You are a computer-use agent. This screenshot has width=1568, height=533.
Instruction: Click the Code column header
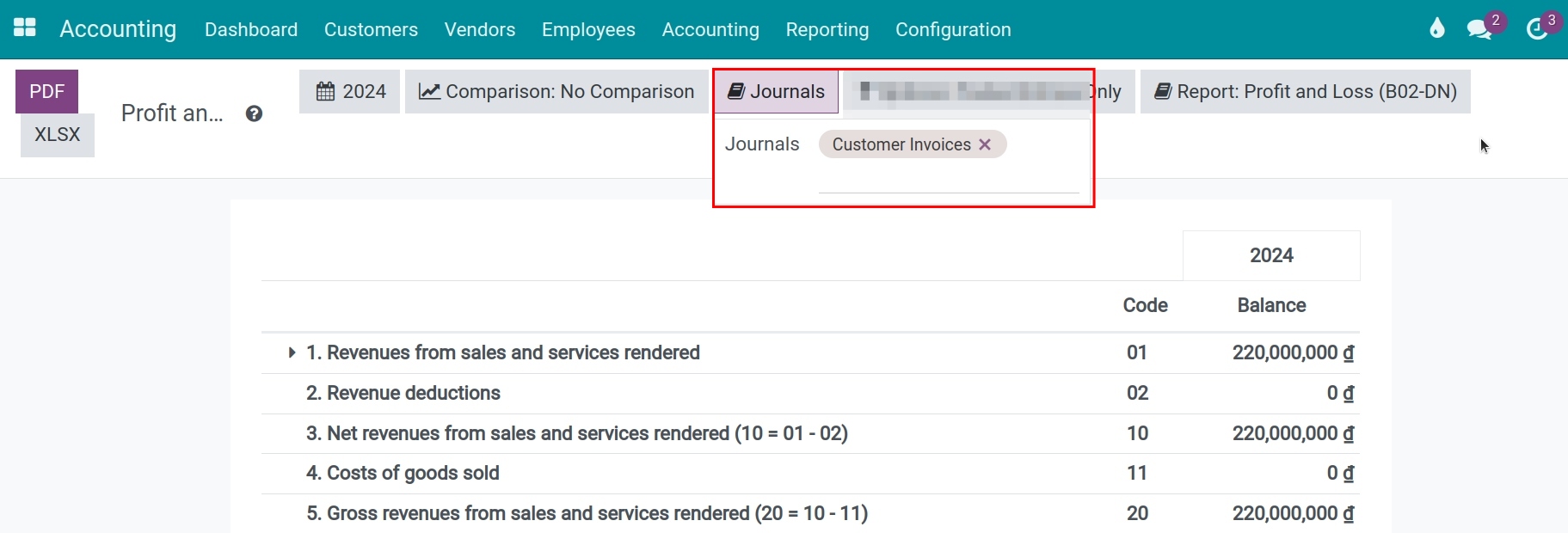pos(1145,305)
